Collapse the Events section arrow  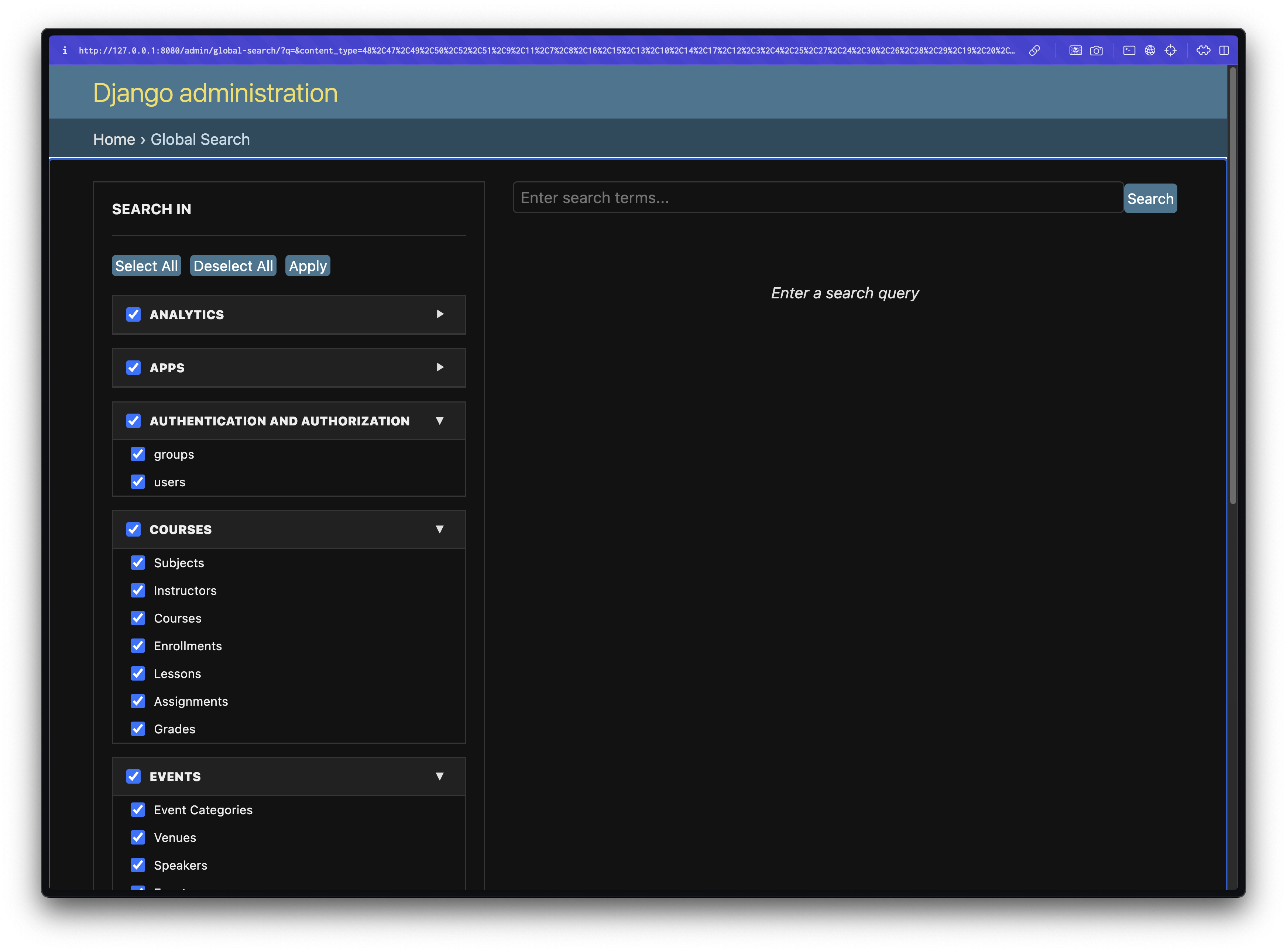pyautogui.click(x=440, y=776)
